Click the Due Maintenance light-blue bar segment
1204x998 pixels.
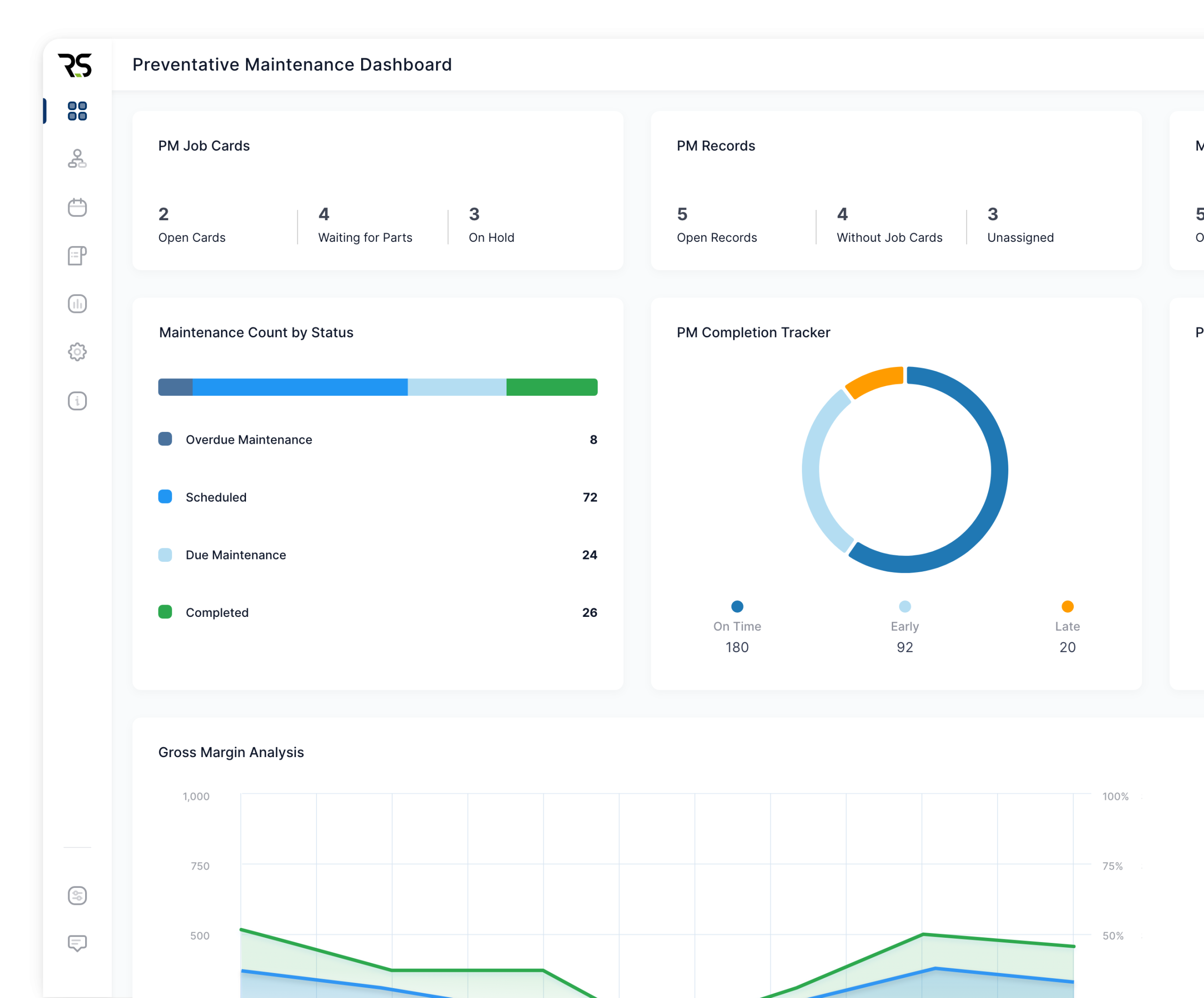coord(457,387)
